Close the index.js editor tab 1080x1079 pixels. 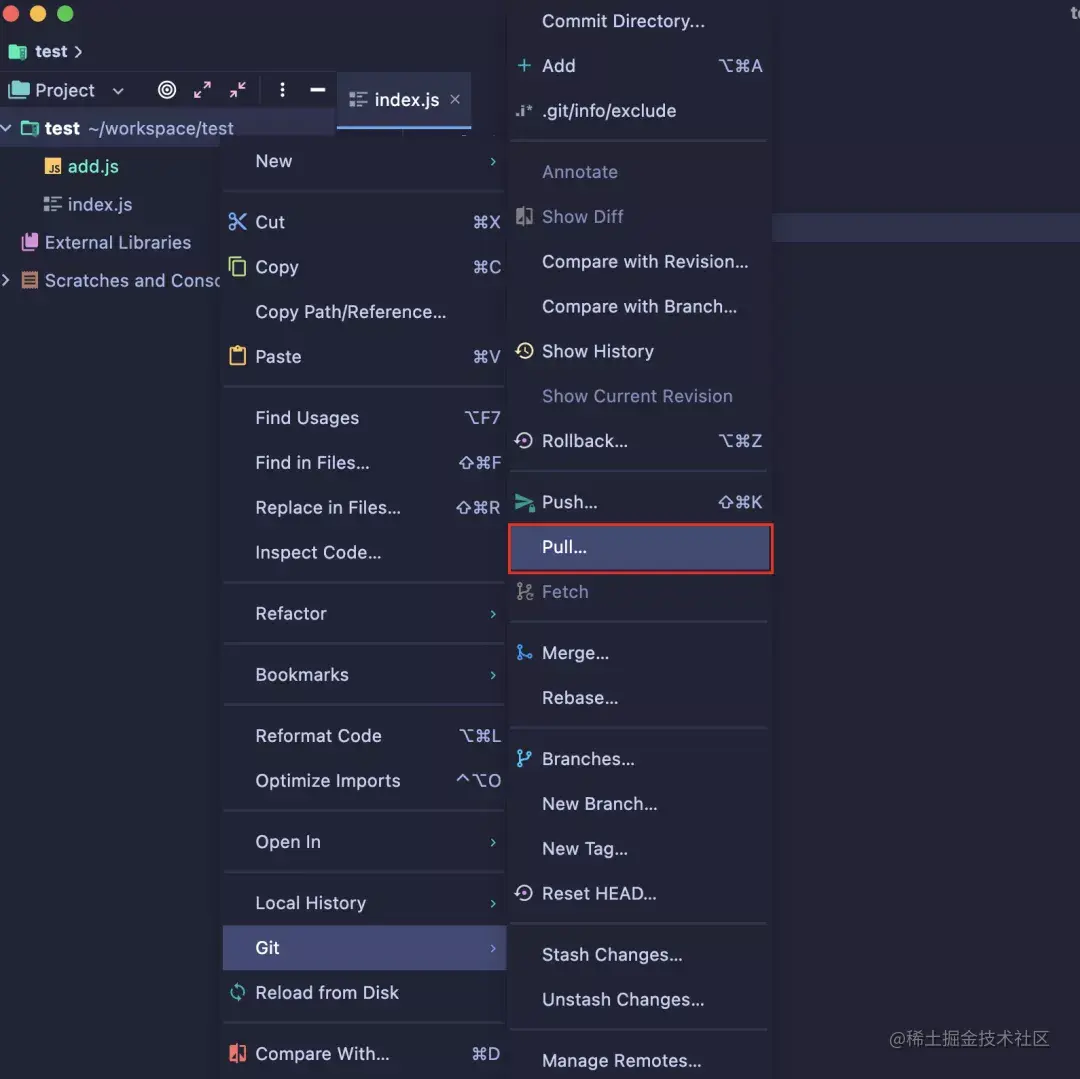point(455,99)
